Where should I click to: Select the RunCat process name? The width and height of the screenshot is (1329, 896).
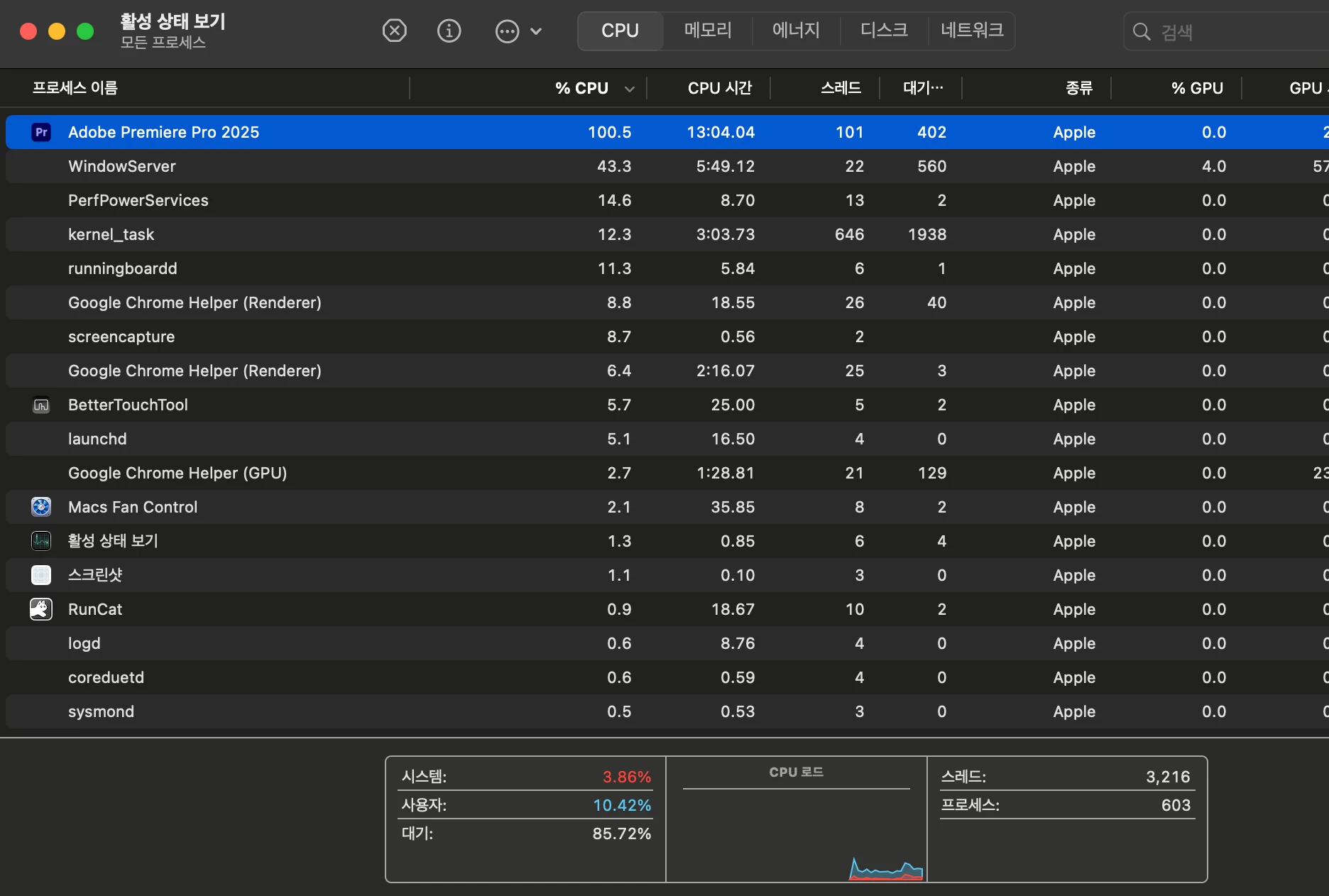(x=95, y=609)
